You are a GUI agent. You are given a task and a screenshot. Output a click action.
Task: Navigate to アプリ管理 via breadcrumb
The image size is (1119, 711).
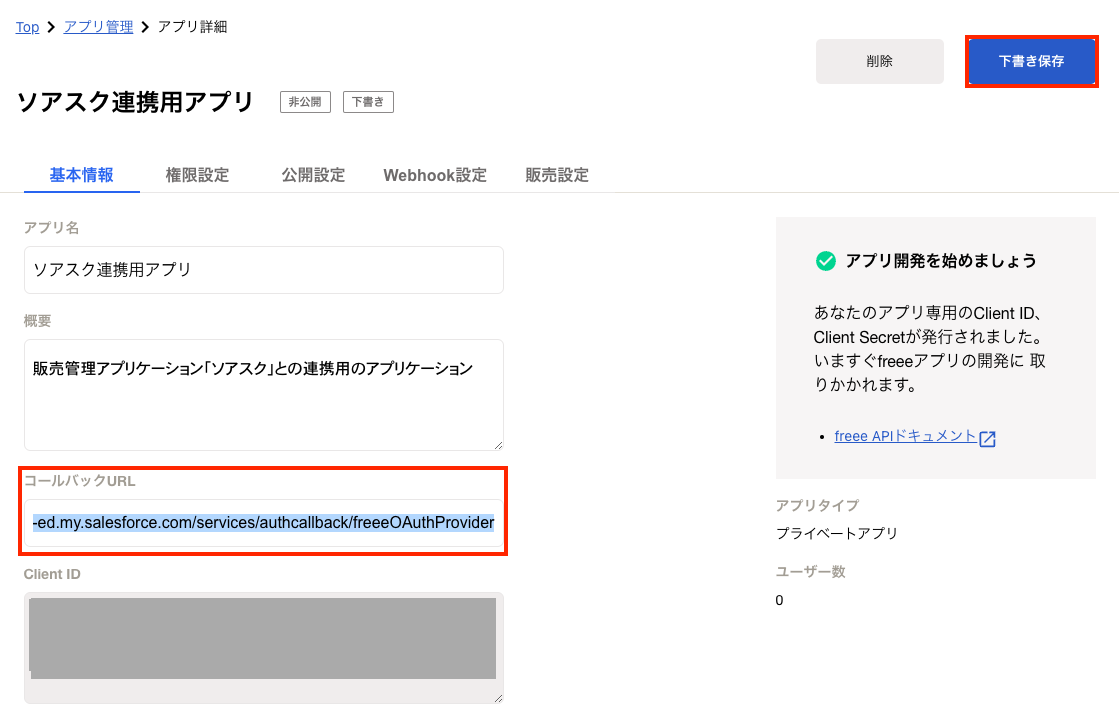click(x=98, y=27)
